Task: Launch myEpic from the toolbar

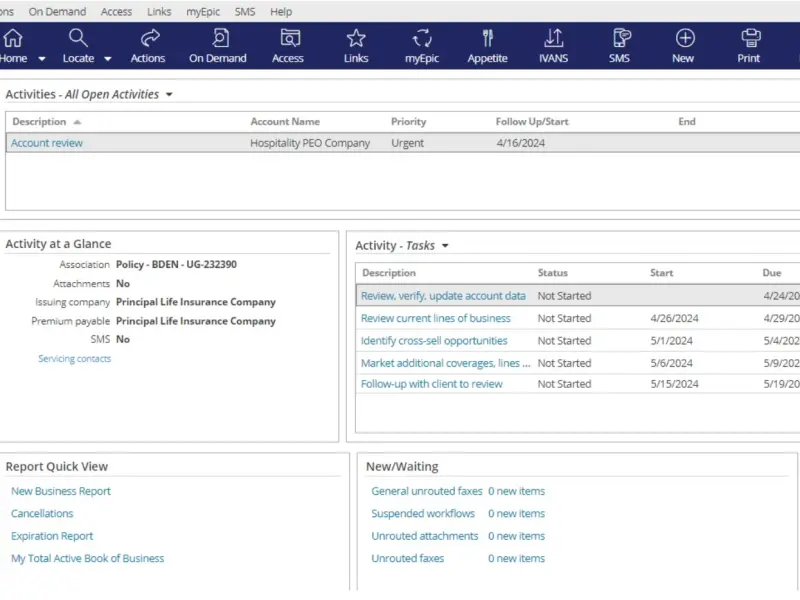Action: [422, 46]
